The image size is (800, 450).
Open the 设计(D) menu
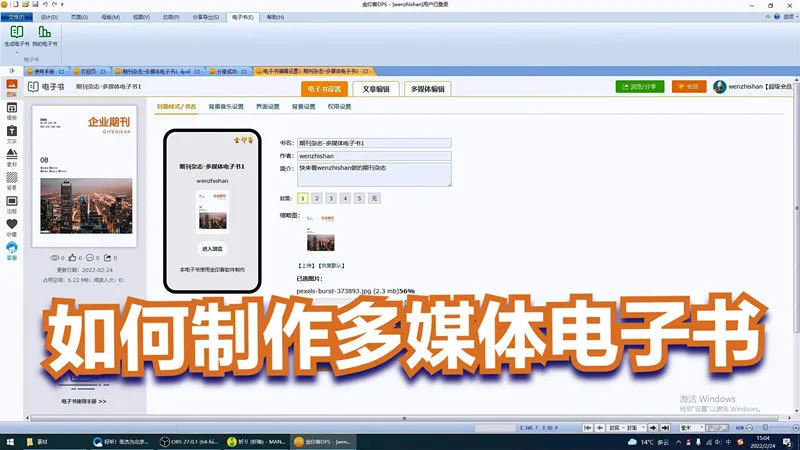point(49,17)
